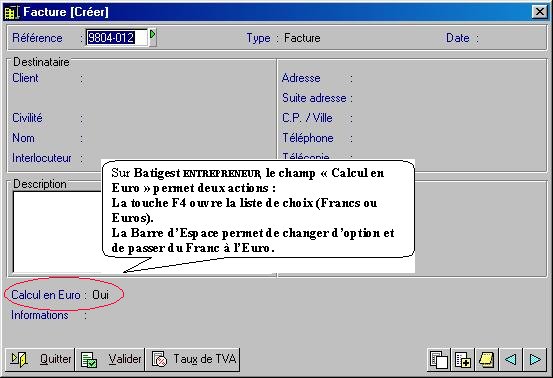Screen dimensions: 553x378
Task: Click the duplicate document icon
Action: point(438,360)
